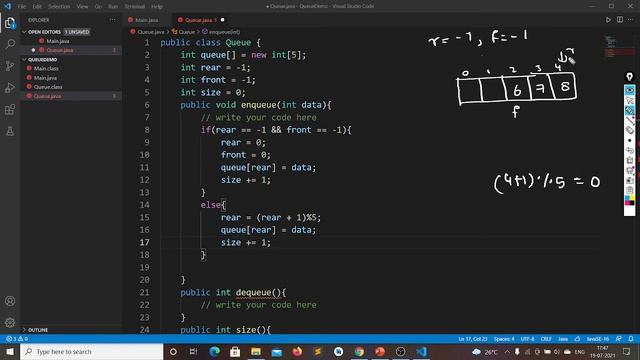Open the Edit menu
Screen dimensions: 640x360
(37, 6)
